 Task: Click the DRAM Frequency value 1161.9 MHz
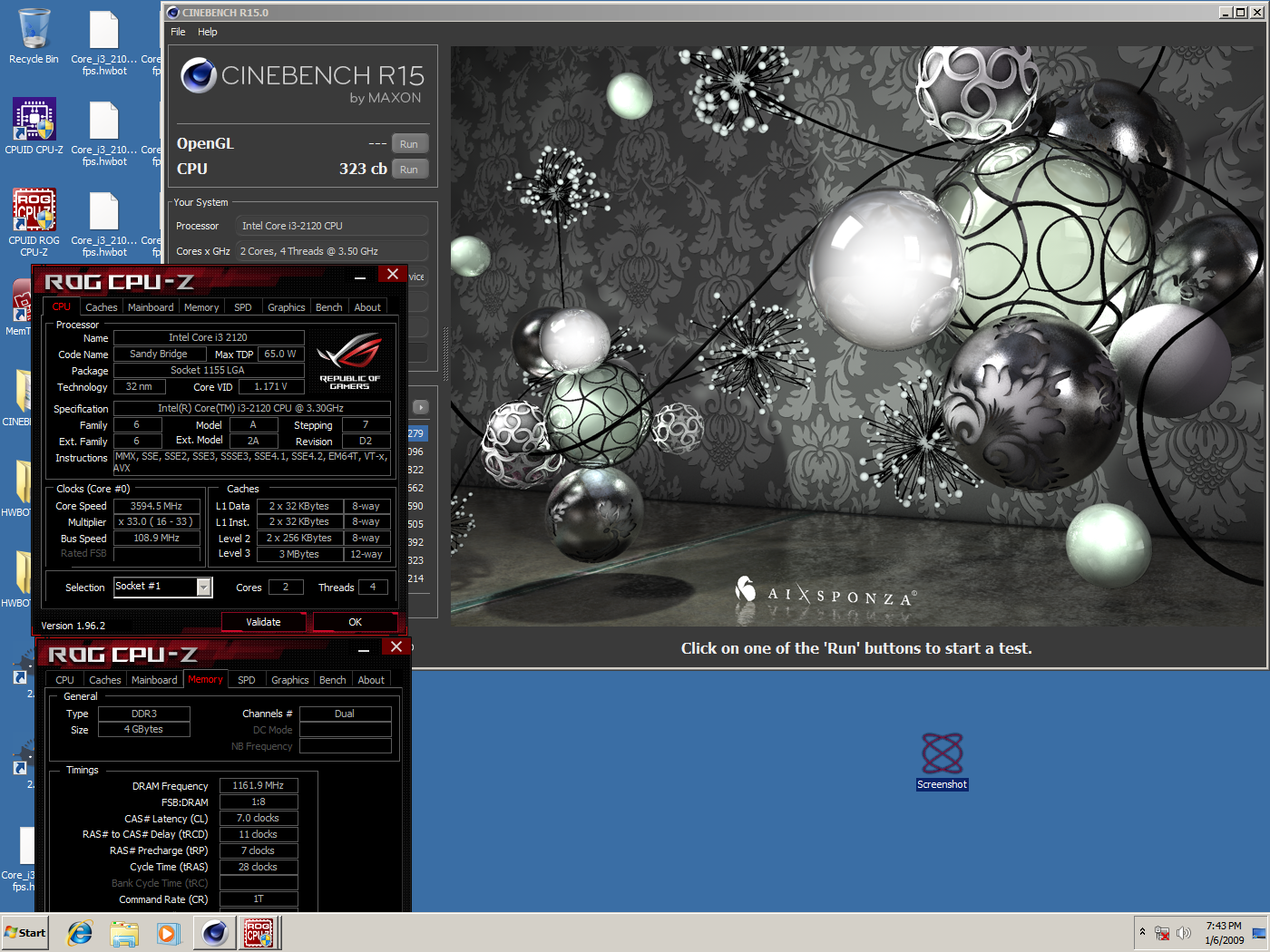[259, 786]
